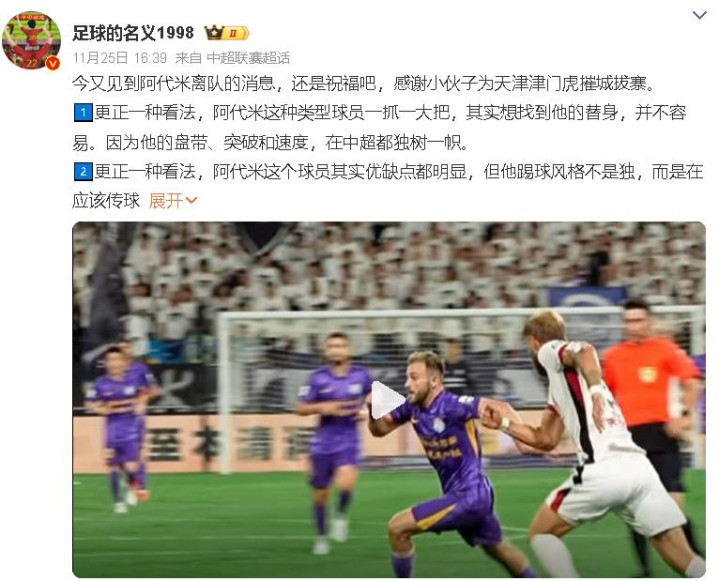The image size is (719, 581).
Task: Open the 中超联赛超话 source link
Action: pos(248,58)
